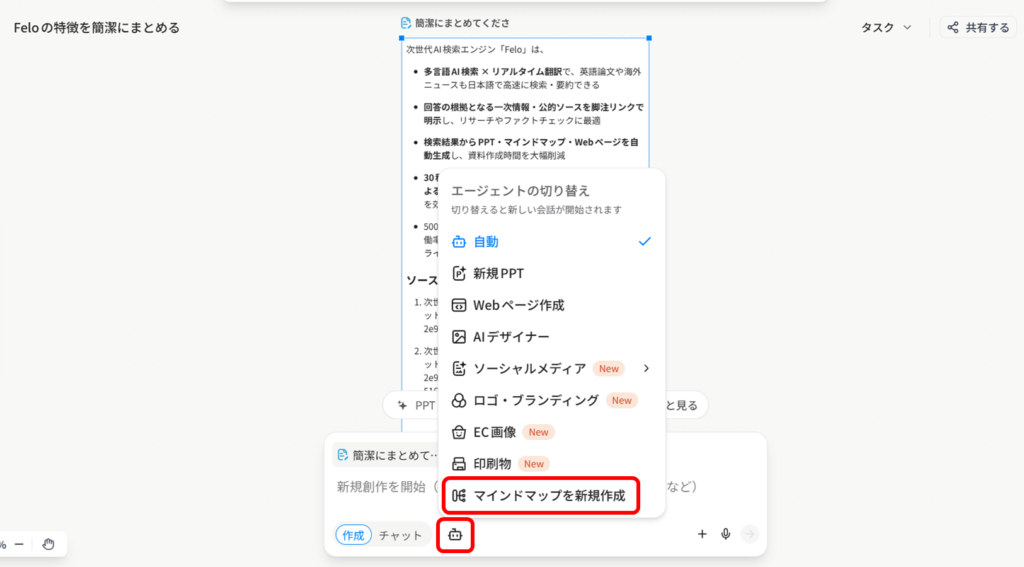Click the zoom out minus icon
The width and height of the screenshot is (1024, 567).
pos(18,544)
